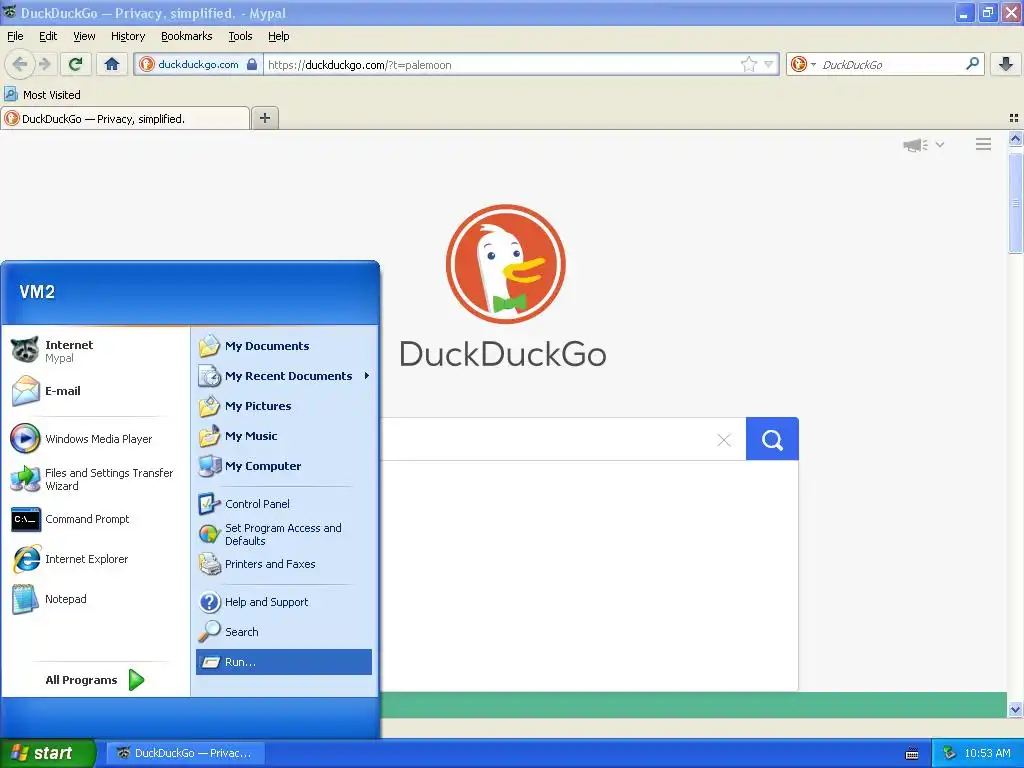Reload the current page
Viewport: 1024px width, 768px height.
coord(76,64)
